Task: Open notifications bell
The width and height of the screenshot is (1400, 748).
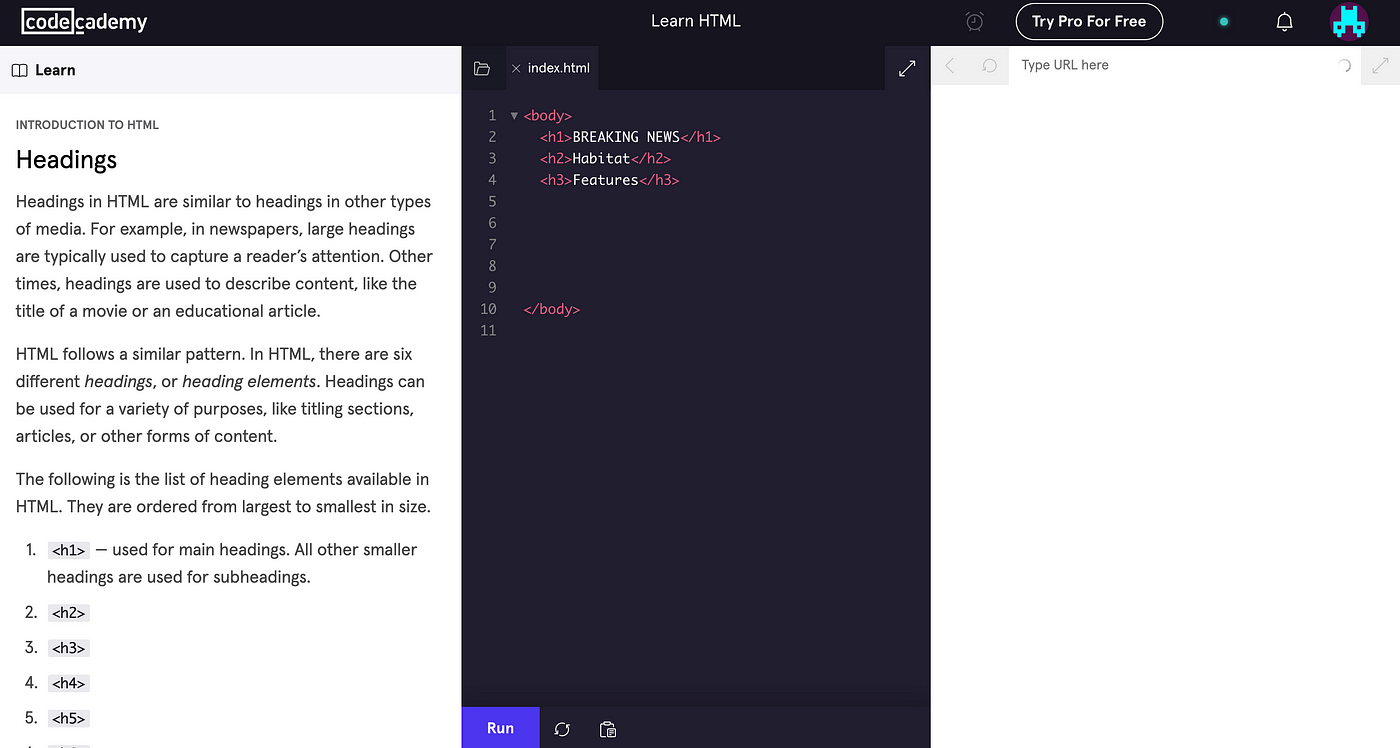Action: (1285, 21)
